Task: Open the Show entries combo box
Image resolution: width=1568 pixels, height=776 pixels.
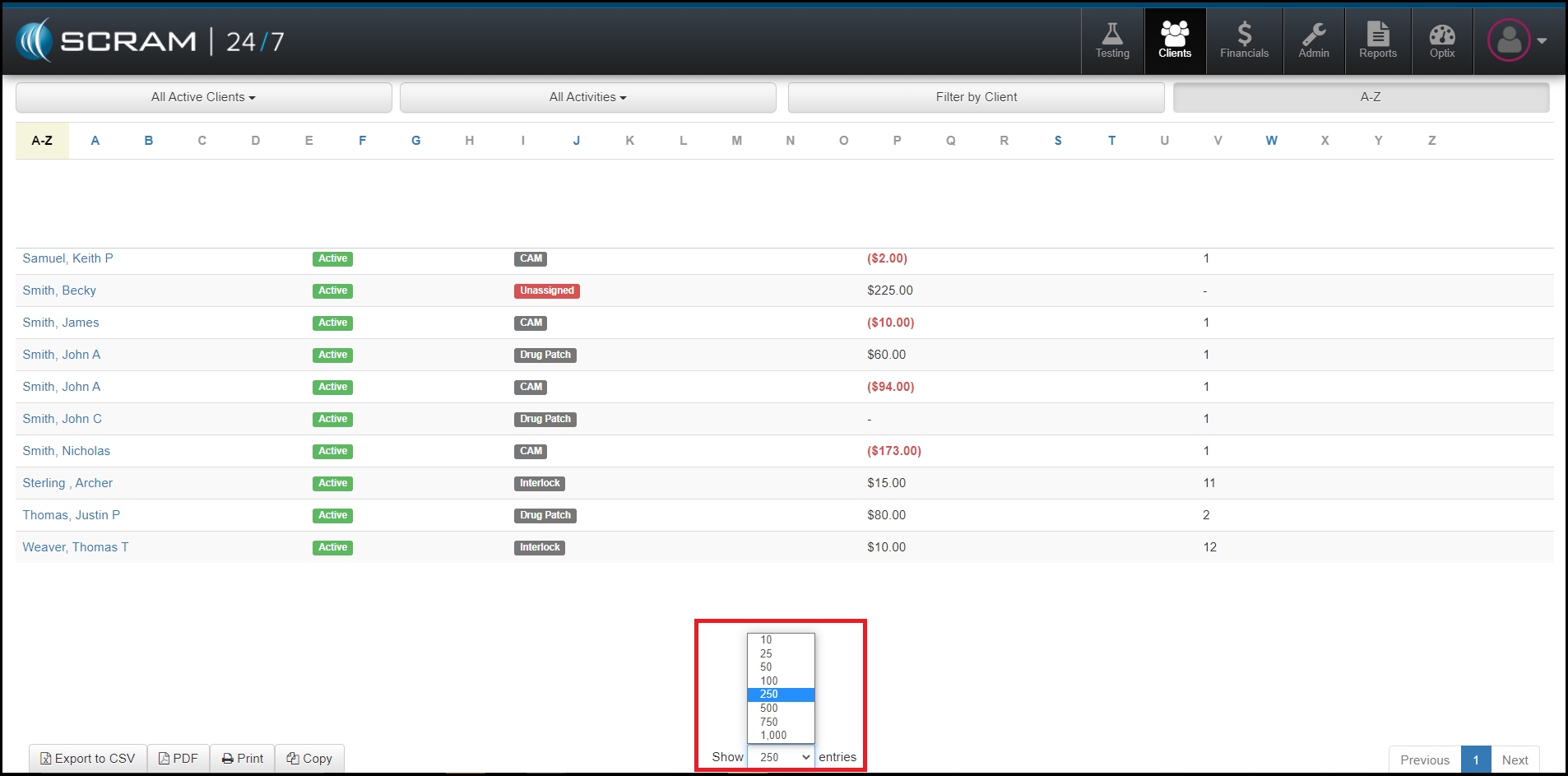Action: point(781,757)
